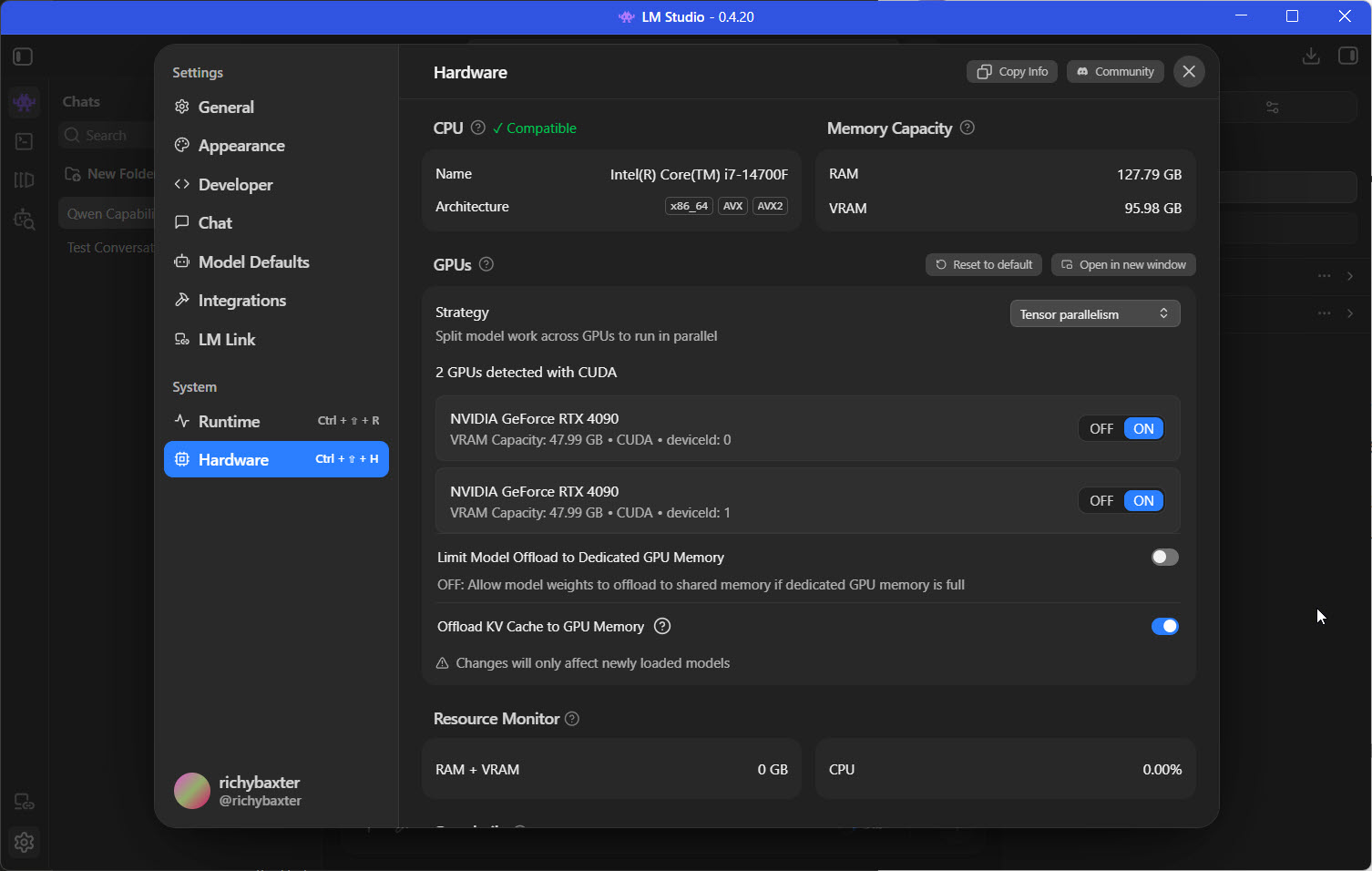Turn OFF the deviceId 0 GPU
1372x871 pixels.
click(x=1101, y=429)
